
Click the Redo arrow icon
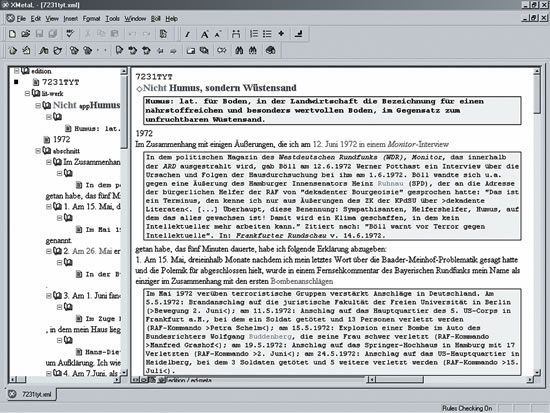pos(146,34)
